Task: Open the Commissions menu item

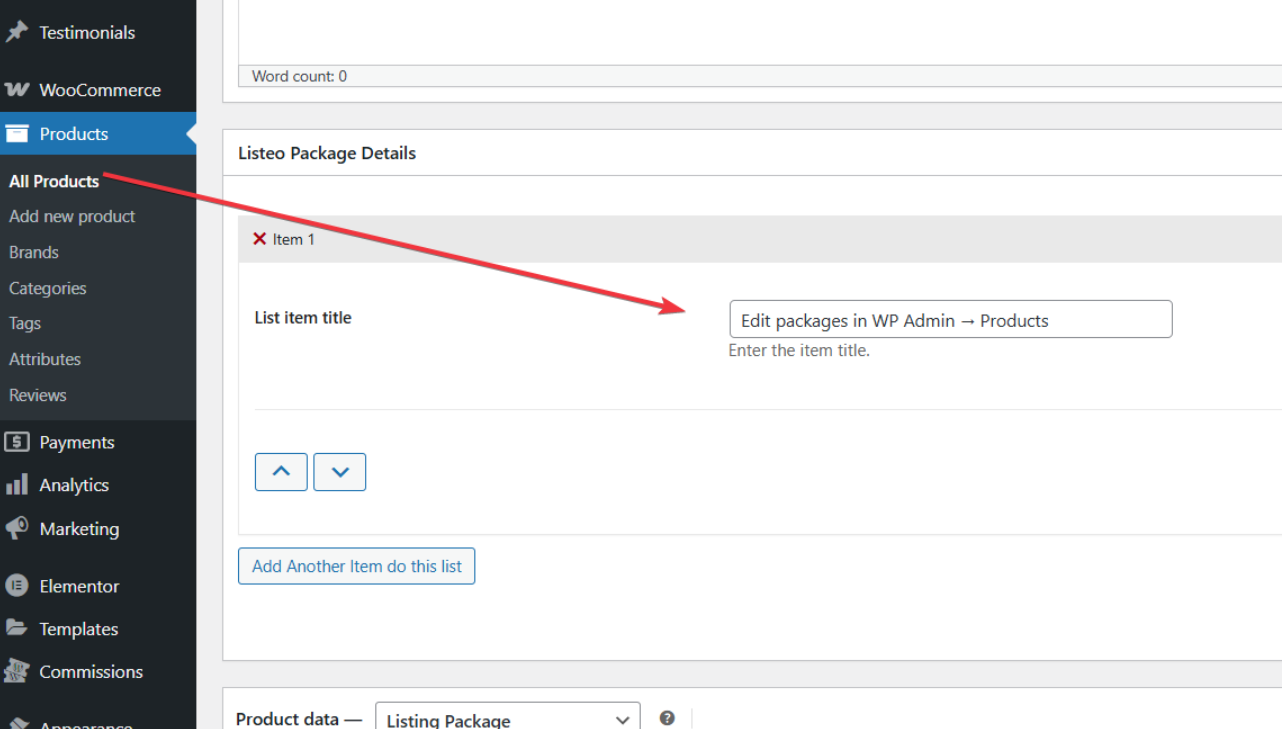Action: [91, 672]
